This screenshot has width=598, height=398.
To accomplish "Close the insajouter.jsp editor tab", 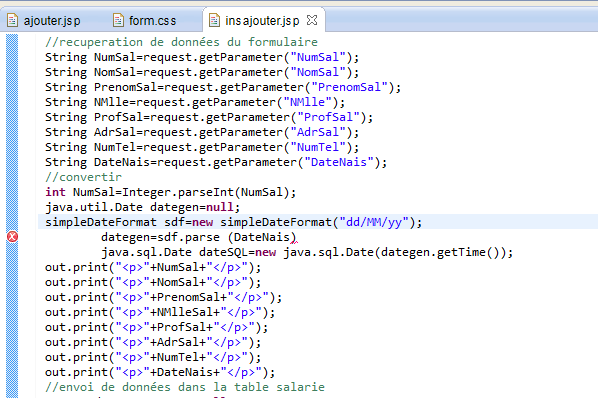I will 312,20.
